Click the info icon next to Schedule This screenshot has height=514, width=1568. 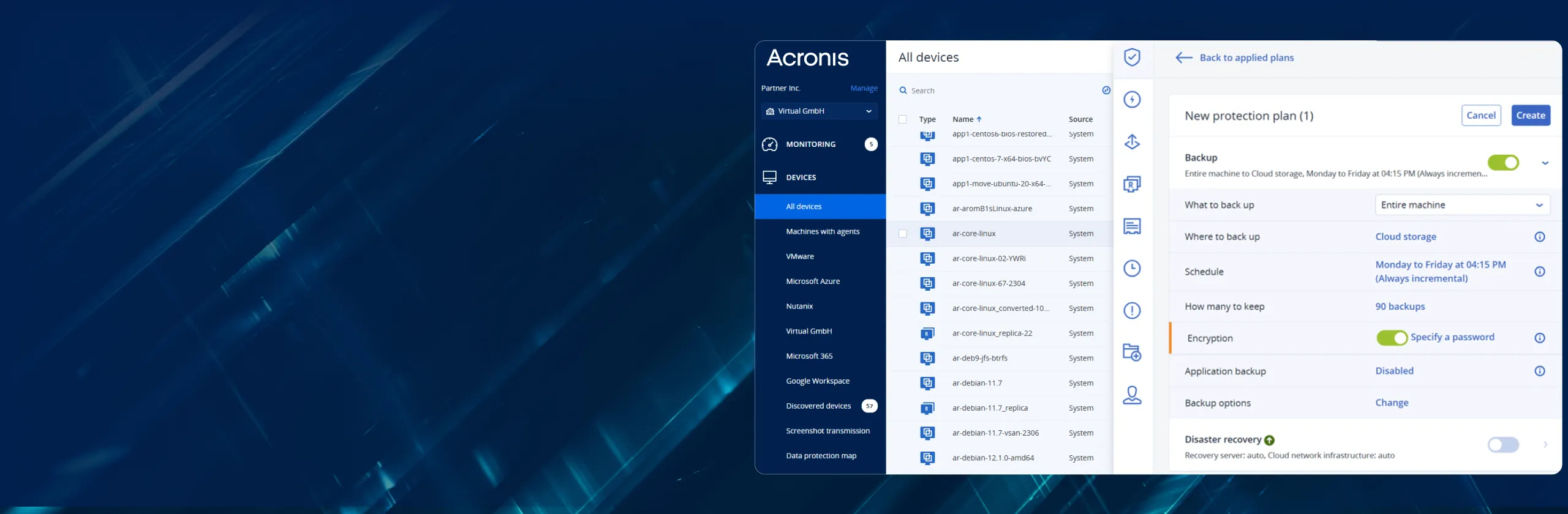click(1539, 272)
